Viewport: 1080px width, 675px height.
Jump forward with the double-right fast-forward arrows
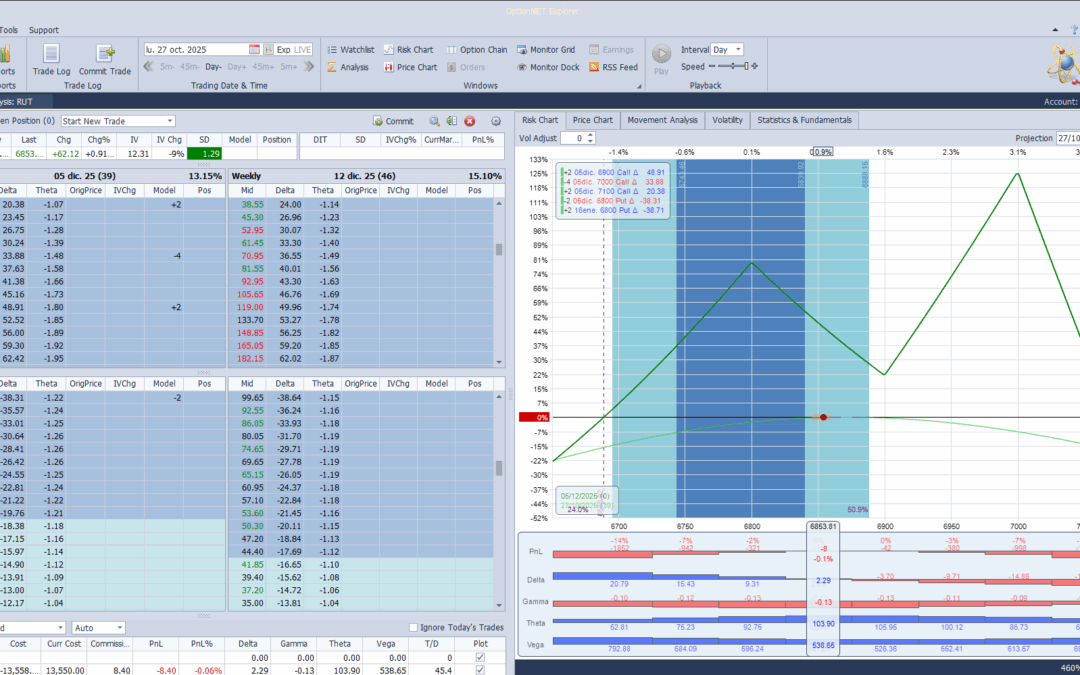pos(309,67)
